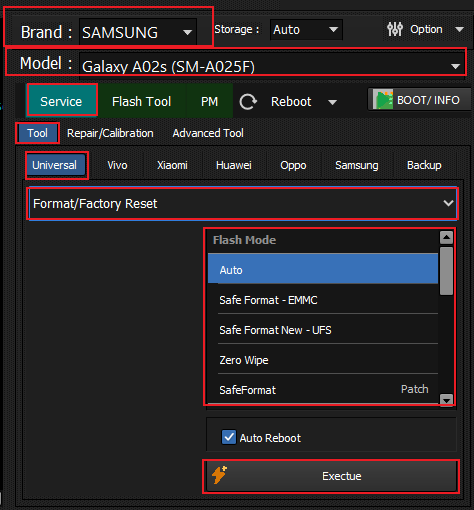Open the Option sliders icon
The image size is (474, 510).
(395, 29)
